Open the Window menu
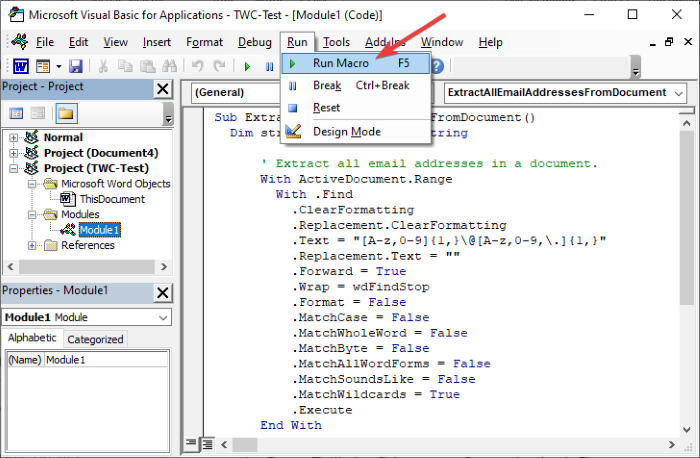This screenshot has height=458, width=700. [x=442, y=42]
